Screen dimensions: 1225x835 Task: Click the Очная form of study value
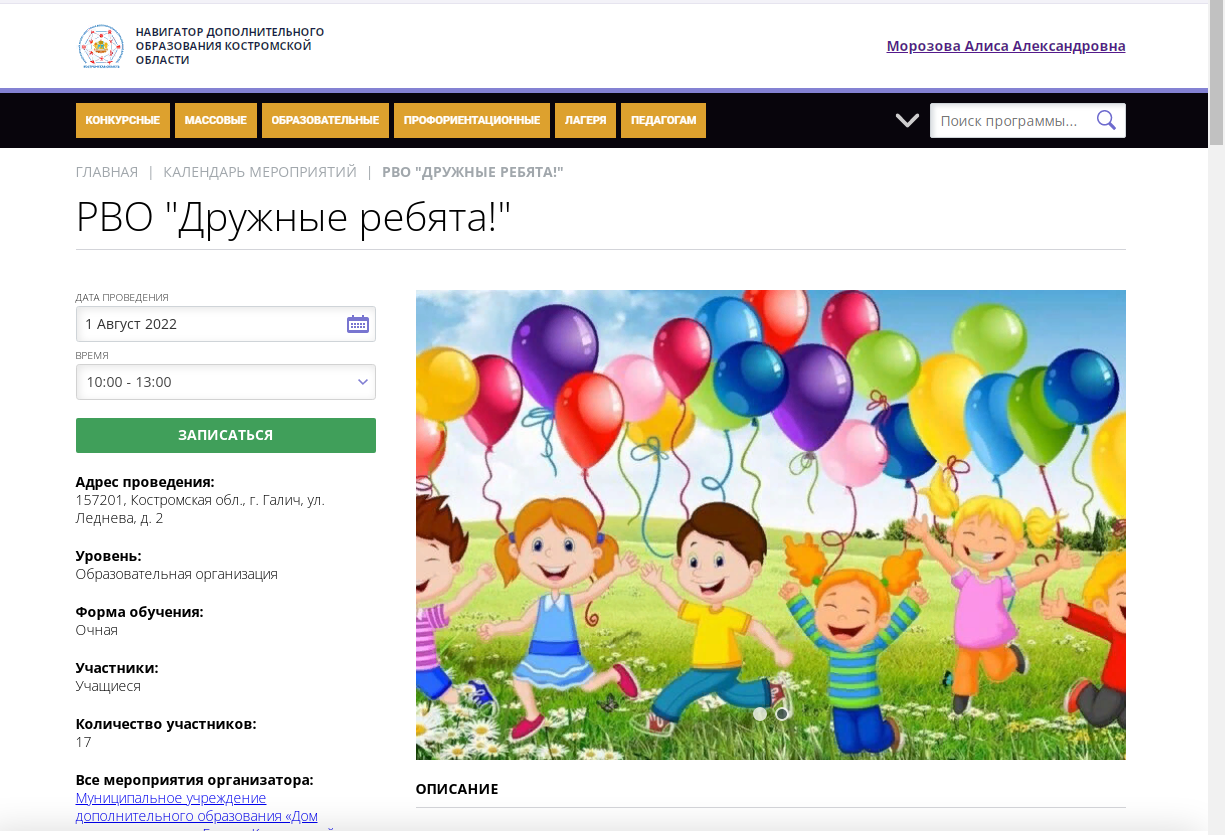click(97, 630)
